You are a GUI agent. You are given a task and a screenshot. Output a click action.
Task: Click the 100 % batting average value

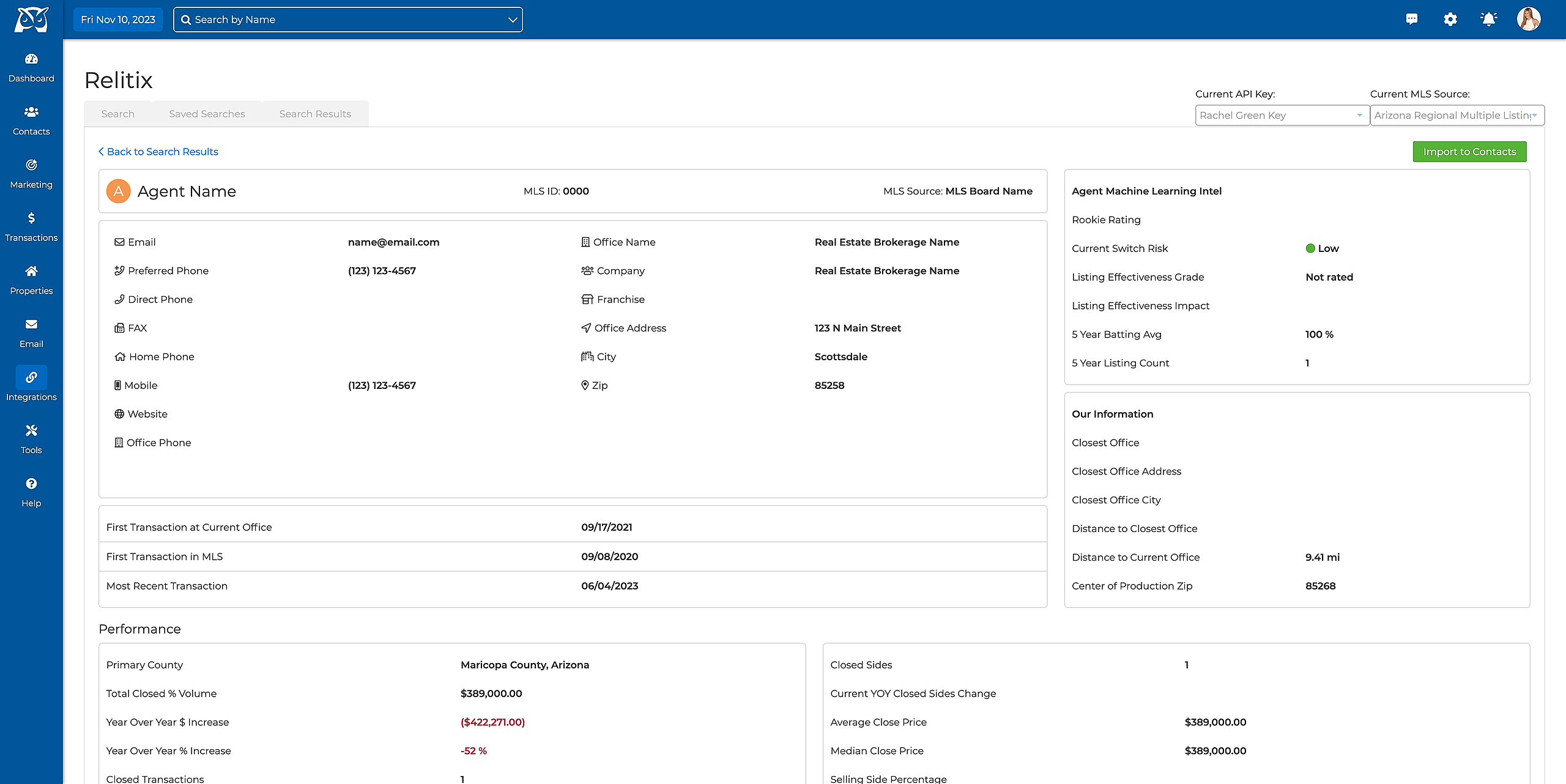coord(1319,335)
